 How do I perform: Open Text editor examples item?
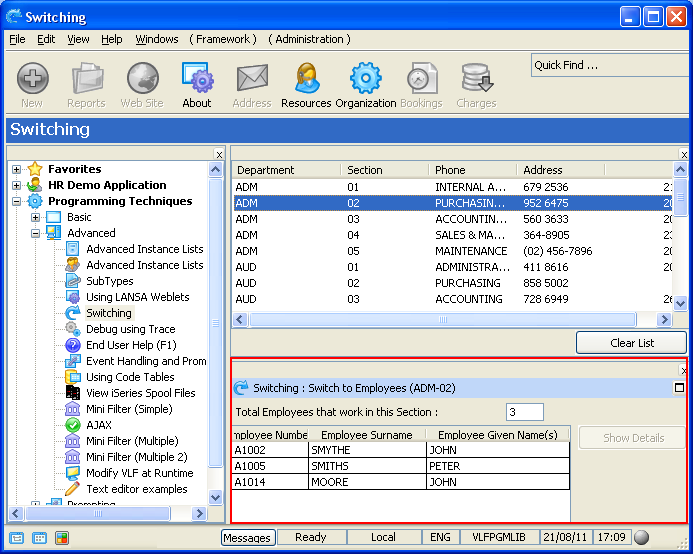tap(136, 489)
